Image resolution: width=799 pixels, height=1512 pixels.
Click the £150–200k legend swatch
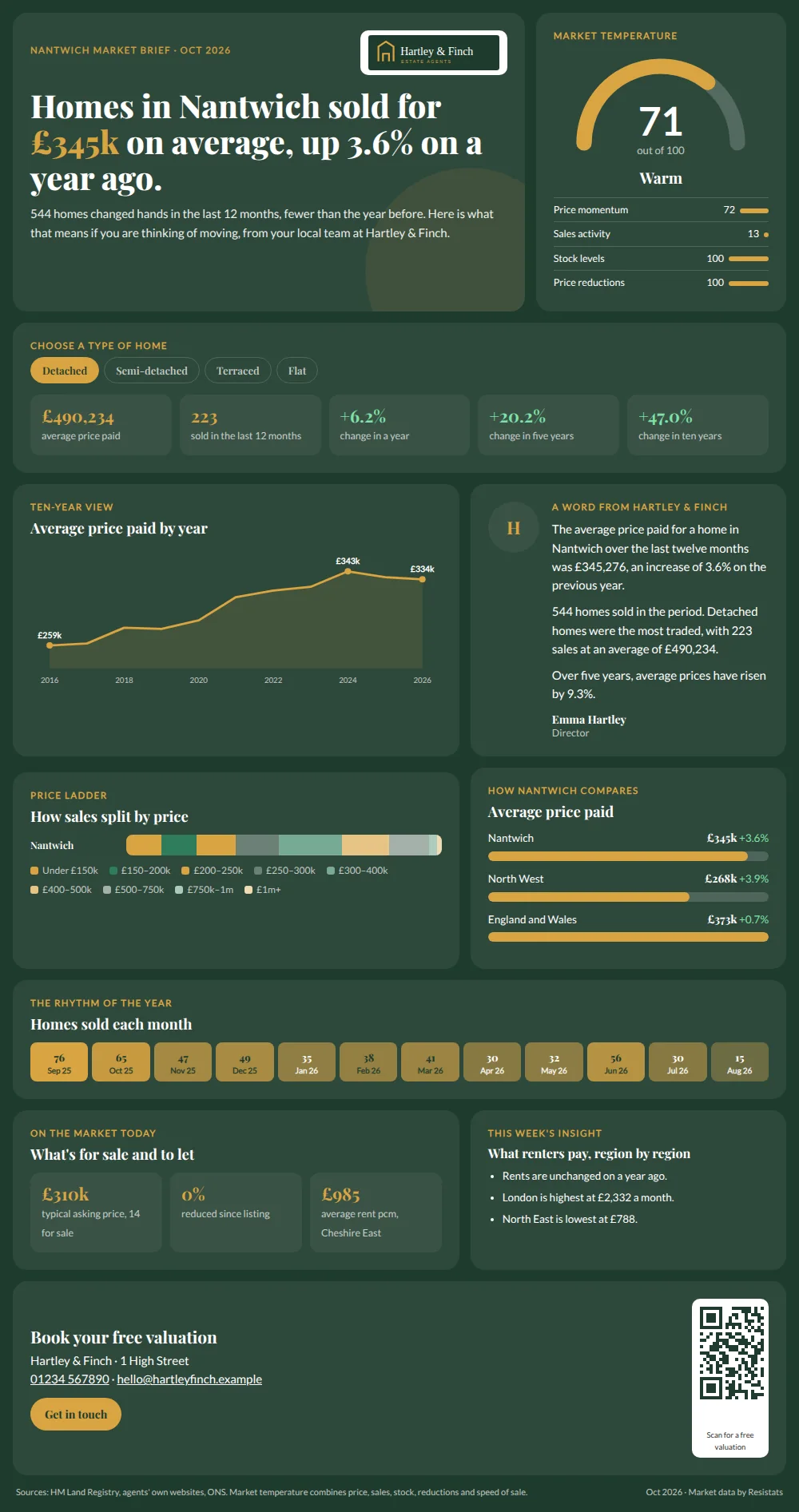tap(113, 871)
